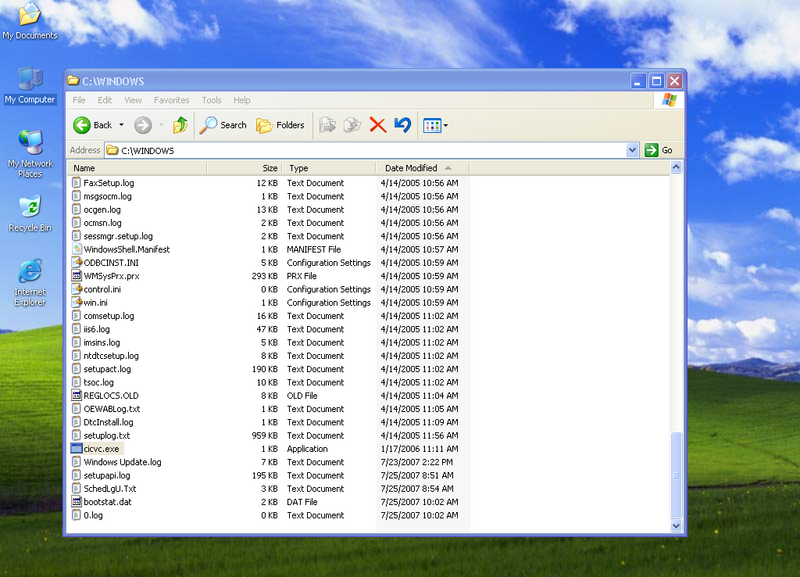The height and width of the screenshot is (577, 800).
Task: Sort files by the Size column
Action: [x=244, y=168]
